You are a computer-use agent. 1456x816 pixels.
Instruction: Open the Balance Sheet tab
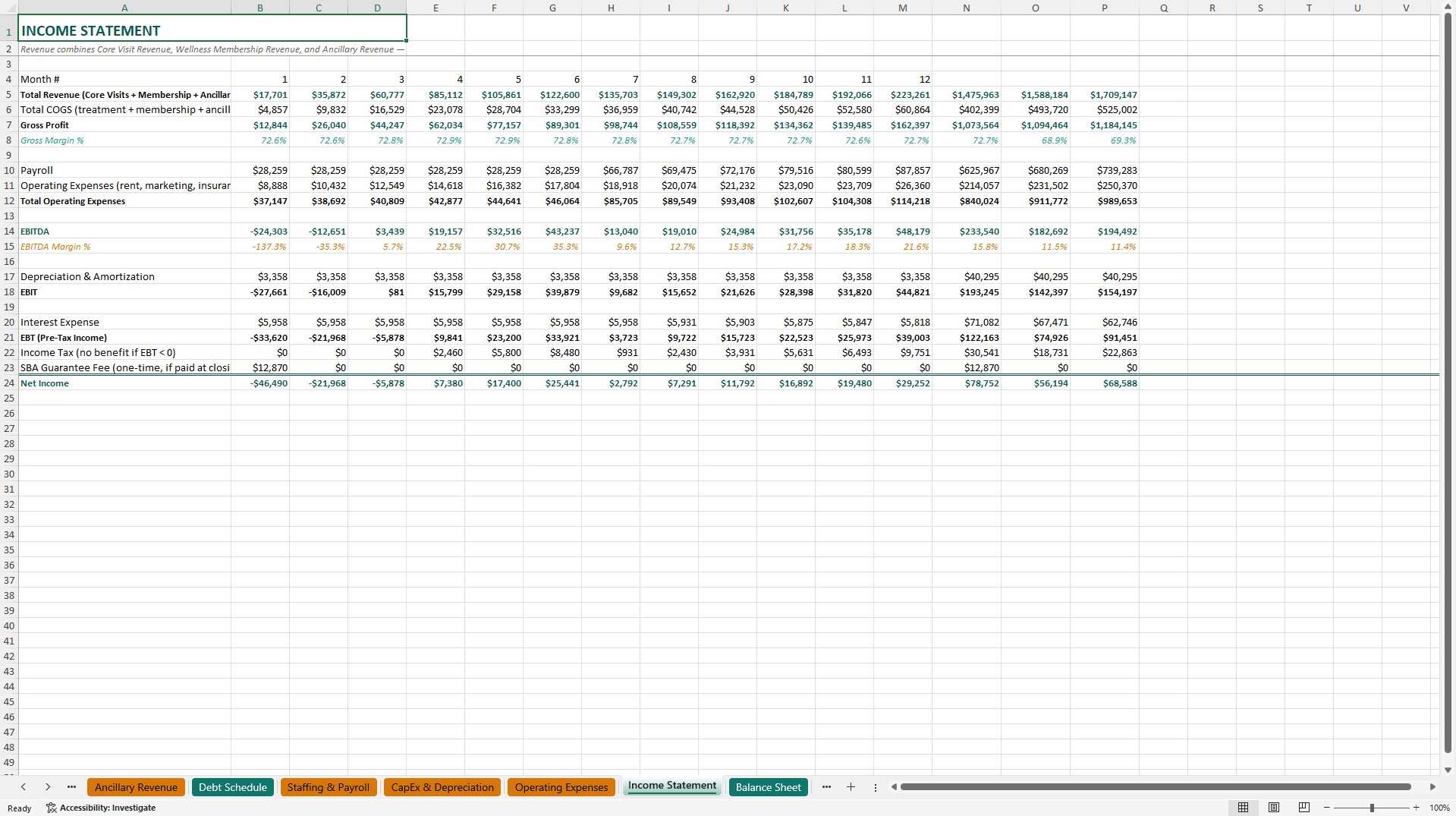click(768, 787)
